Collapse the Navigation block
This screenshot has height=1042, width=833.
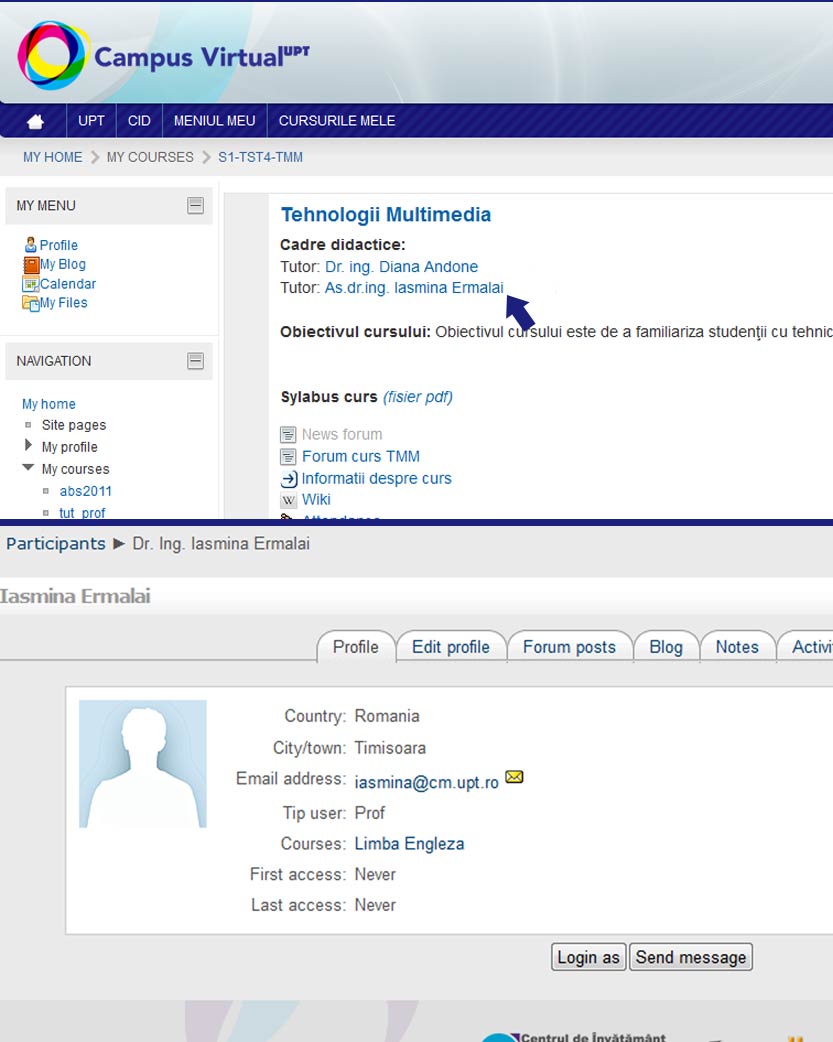click(x=195, y=361)
